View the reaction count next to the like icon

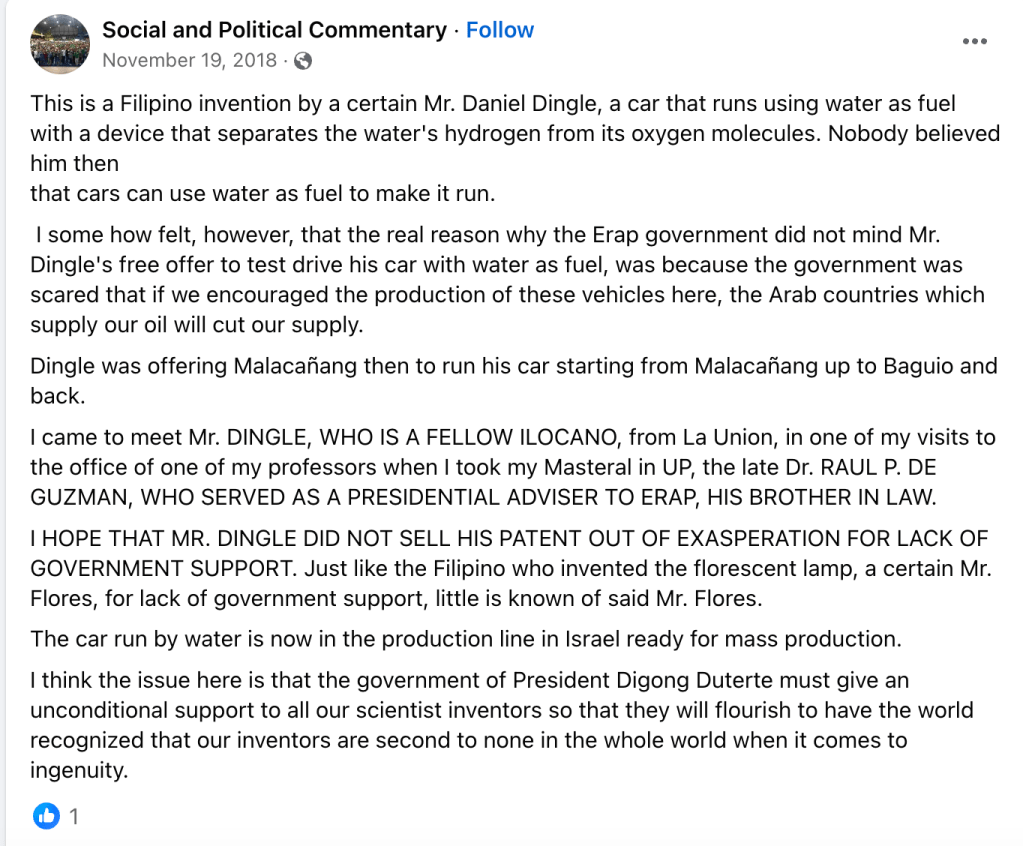point(73,816)
